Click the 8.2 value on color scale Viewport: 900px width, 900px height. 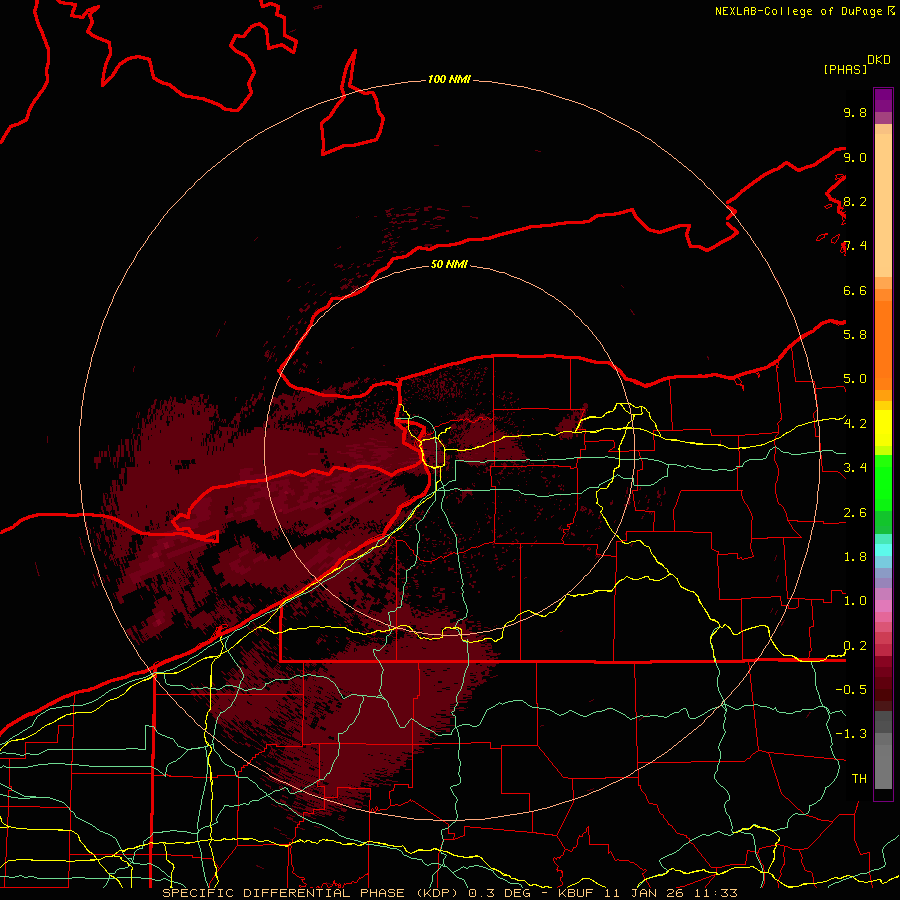pyautogui.click(x=855, y=202)
